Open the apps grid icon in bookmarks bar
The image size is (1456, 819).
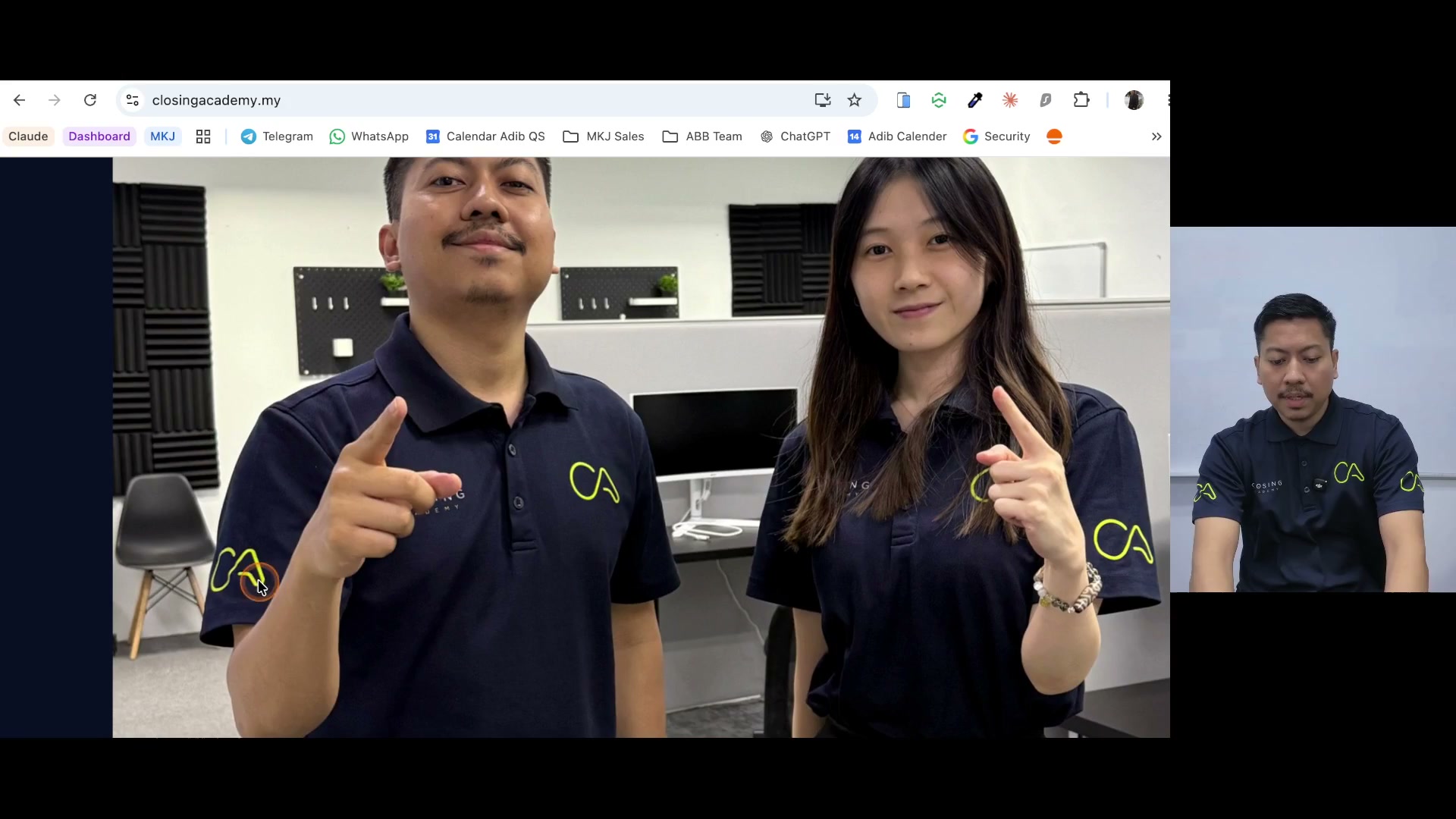coord(203,136)
